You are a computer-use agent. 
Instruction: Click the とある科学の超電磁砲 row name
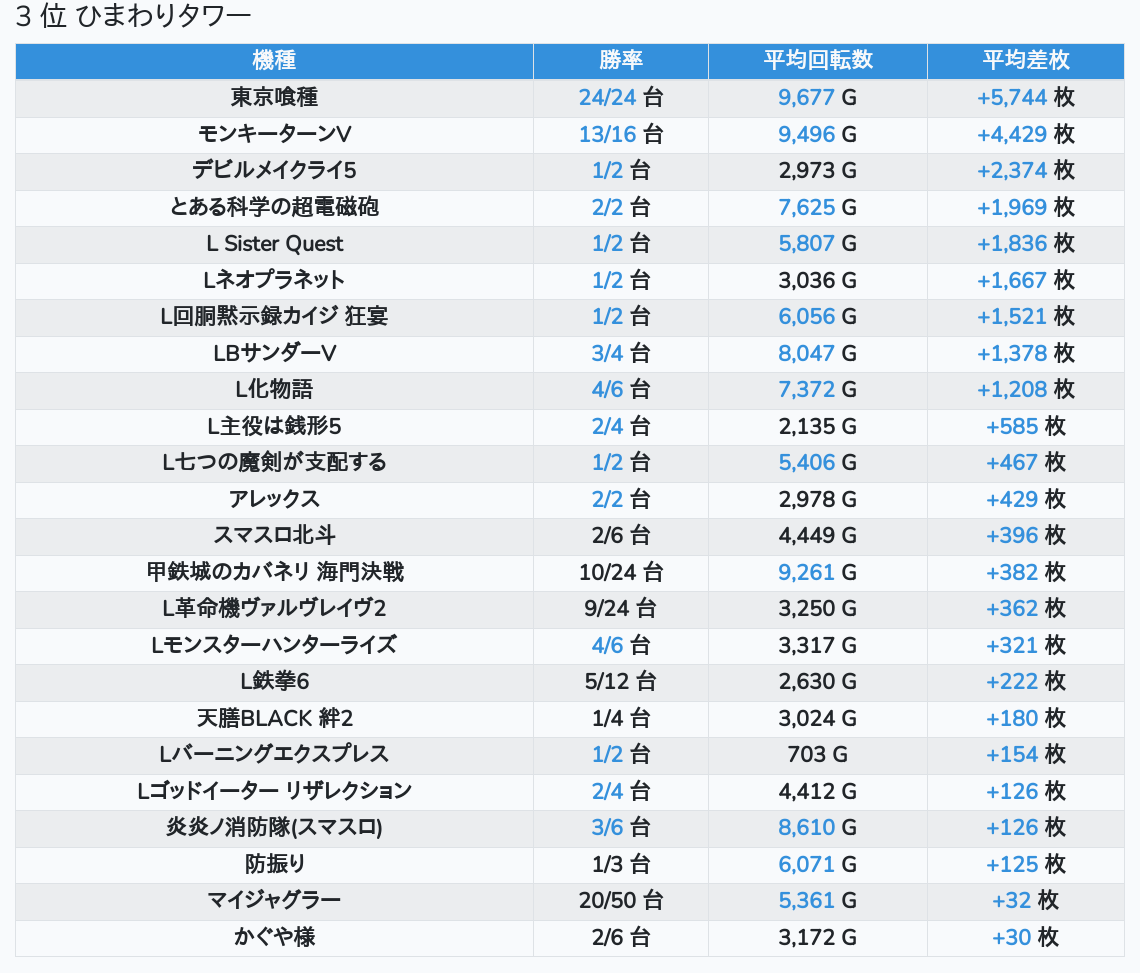tap(274, 207)
